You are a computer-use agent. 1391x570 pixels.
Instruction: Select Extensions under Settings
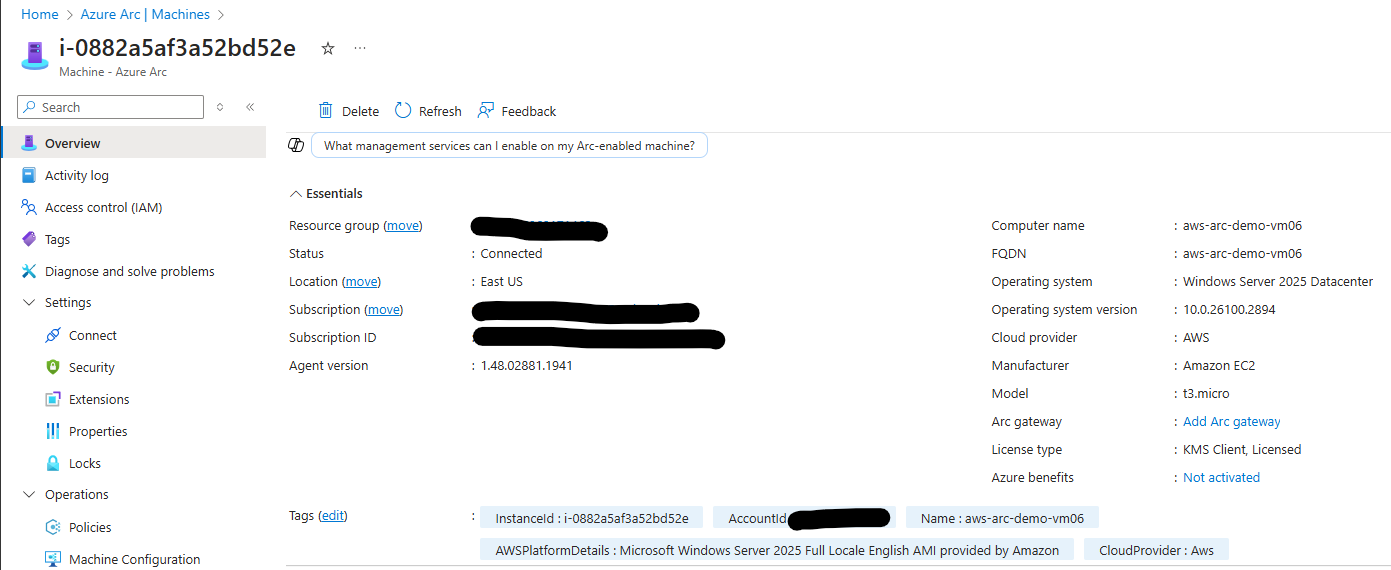99,400
